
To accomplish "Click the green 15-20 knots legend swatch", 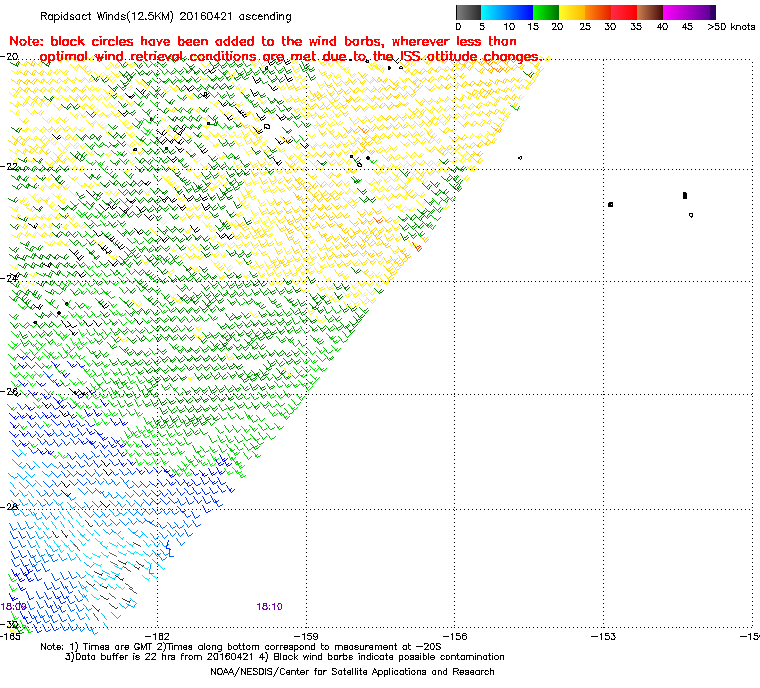I will 546,12.
